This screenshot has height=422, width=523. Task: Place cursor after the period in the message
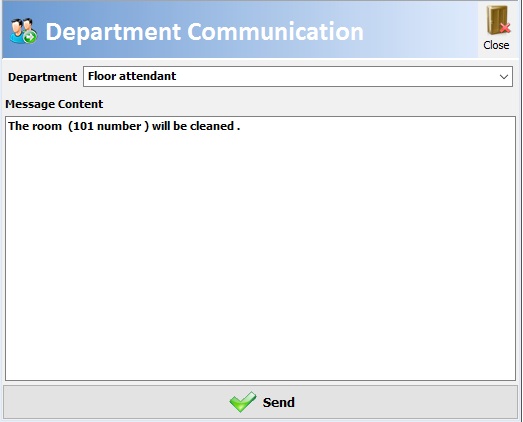point(241,126)
